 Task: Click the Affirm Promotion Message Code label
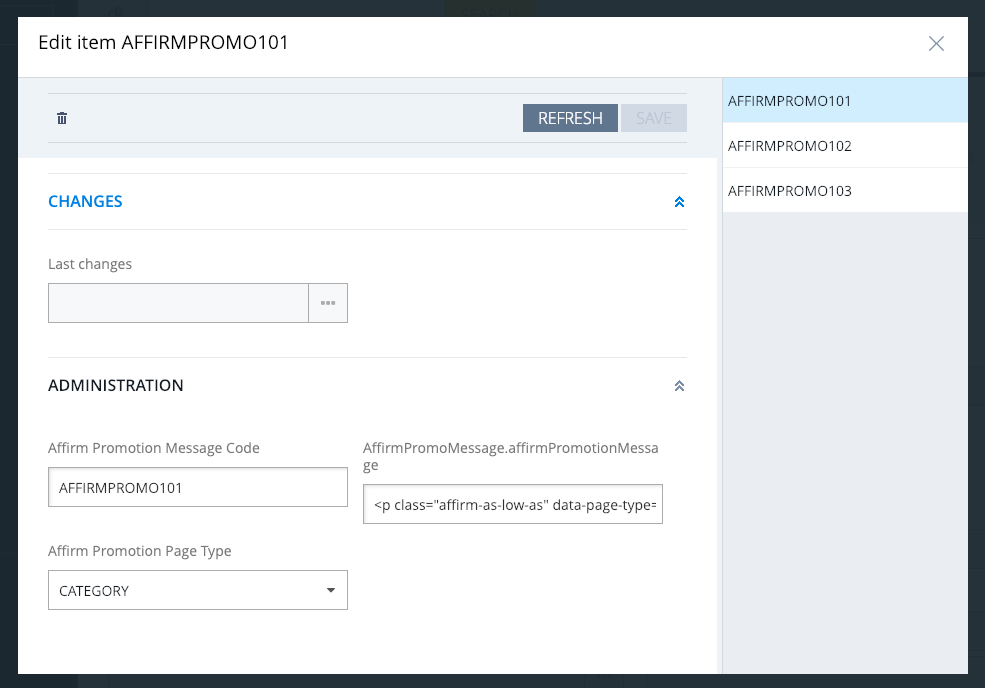click(154, 448)
